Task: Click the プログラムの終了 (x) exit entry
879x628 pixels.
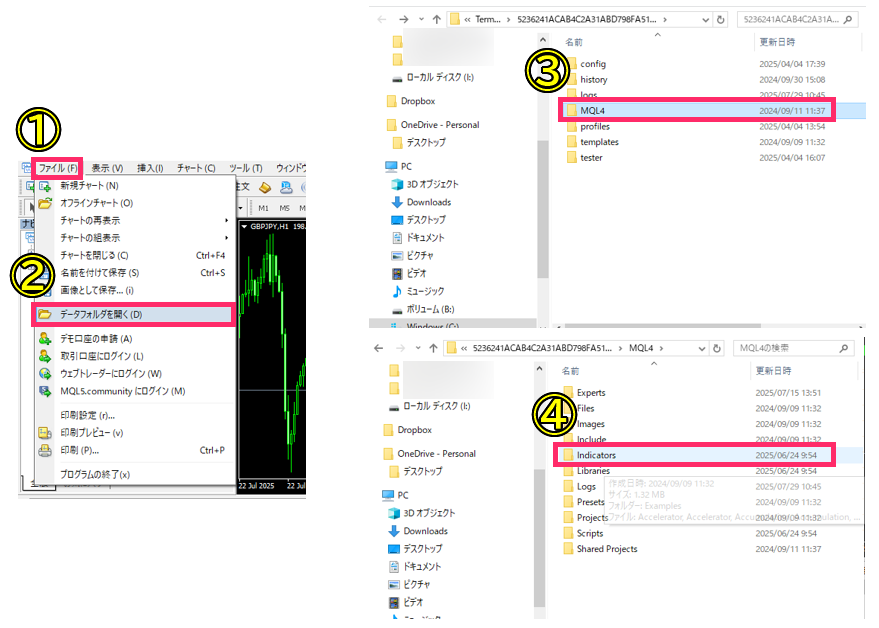Action: coord(95,474)
